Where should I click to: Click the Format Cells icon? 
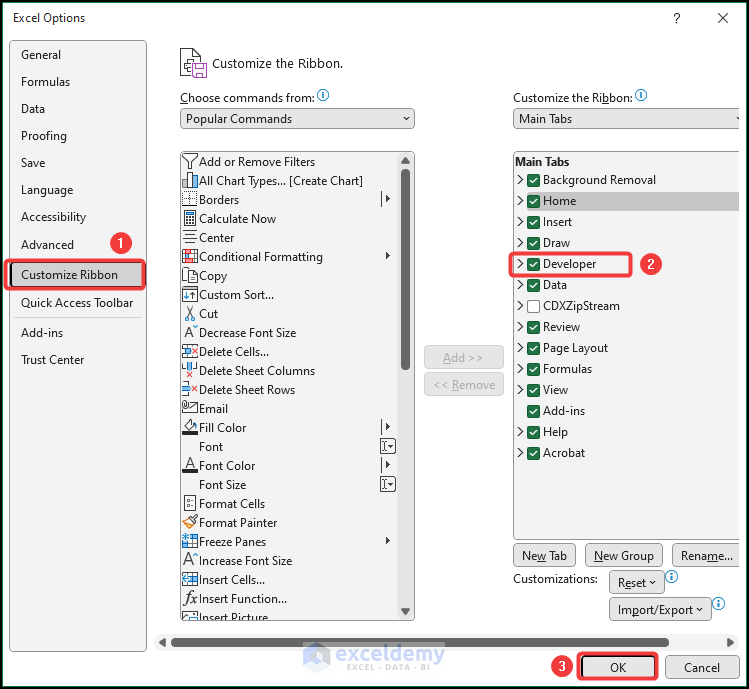pos(190,504)
